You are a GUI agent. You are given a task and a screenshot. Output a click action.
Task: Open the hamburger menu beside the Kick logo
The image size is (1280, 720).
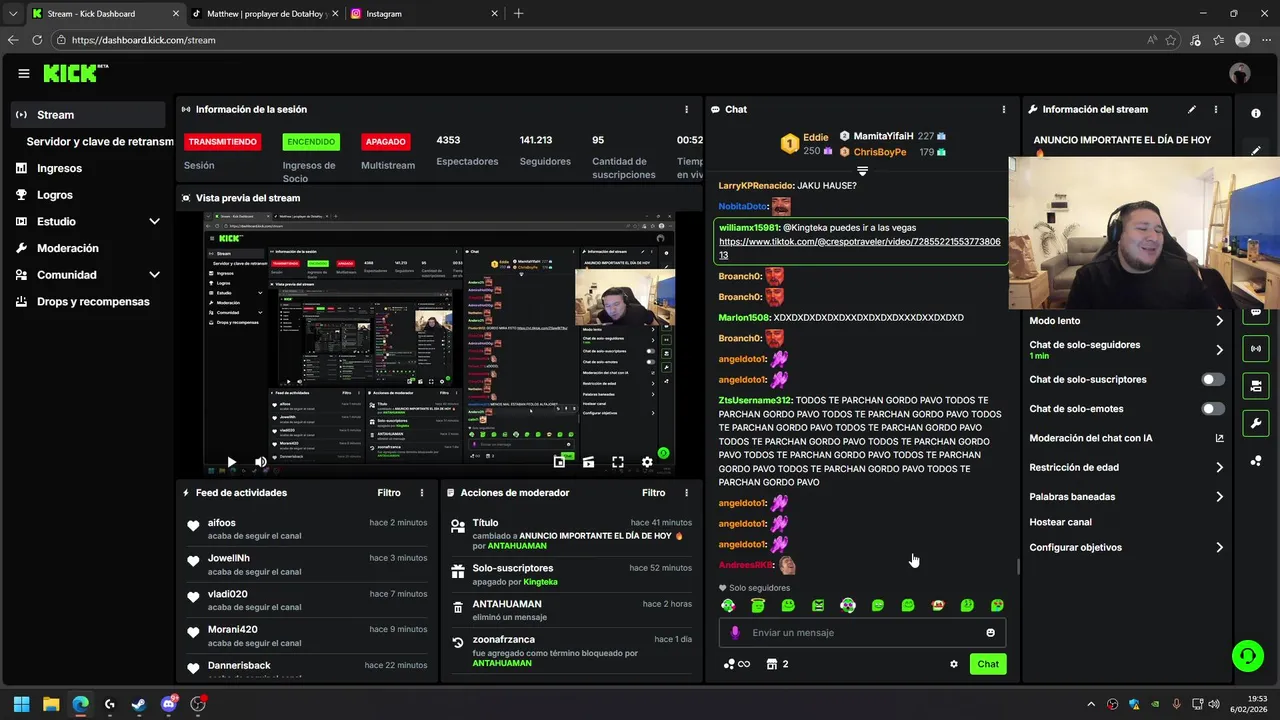click(x=24, y=73)
